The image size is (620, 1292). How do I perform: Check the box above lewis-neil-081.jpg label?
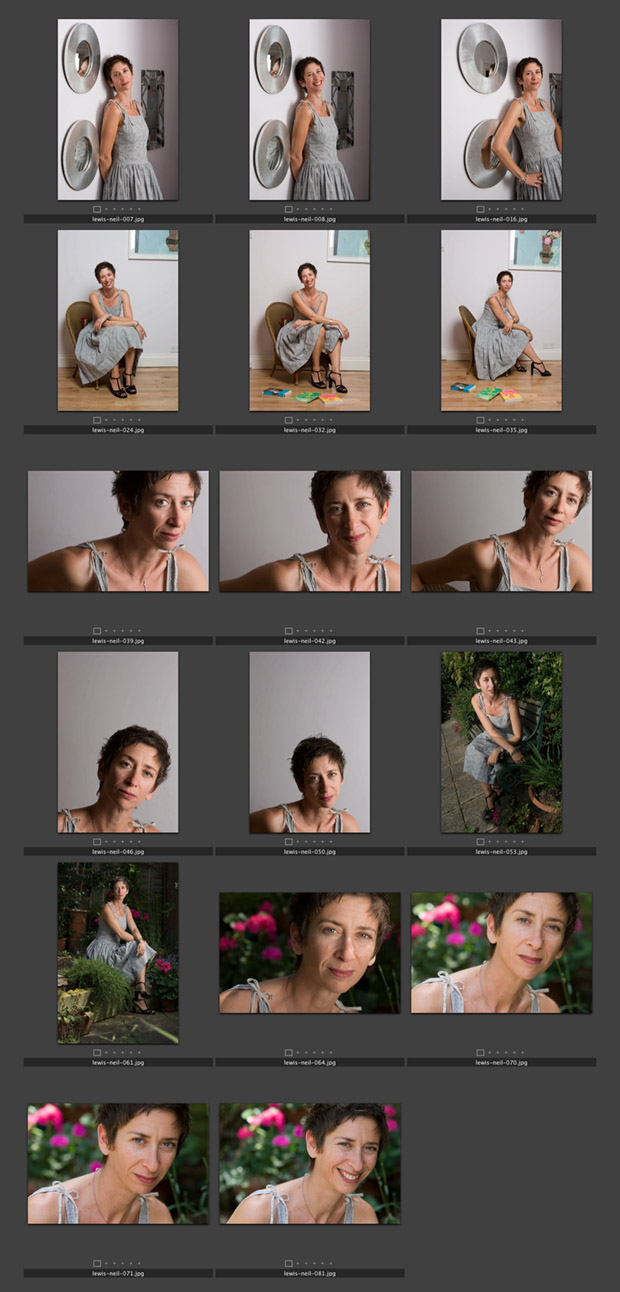coord(289,1264)
